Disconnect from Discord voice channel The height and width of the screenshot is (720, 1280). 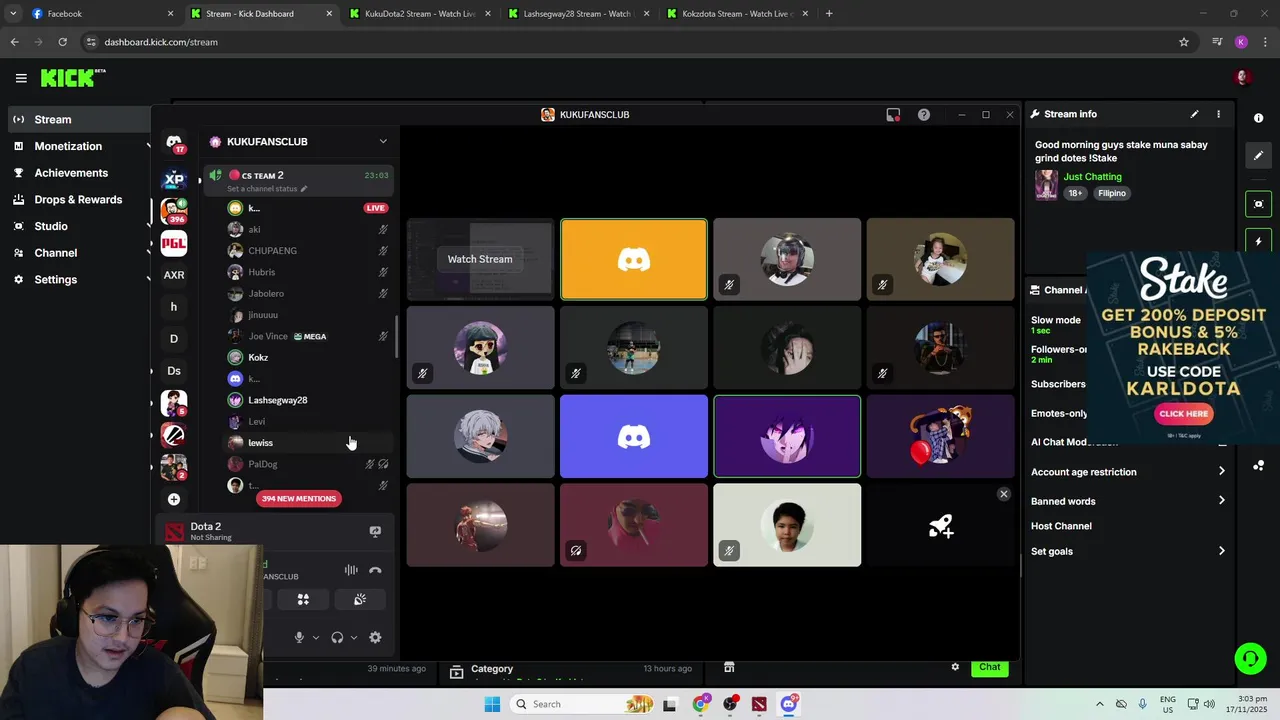pos(375,570)
